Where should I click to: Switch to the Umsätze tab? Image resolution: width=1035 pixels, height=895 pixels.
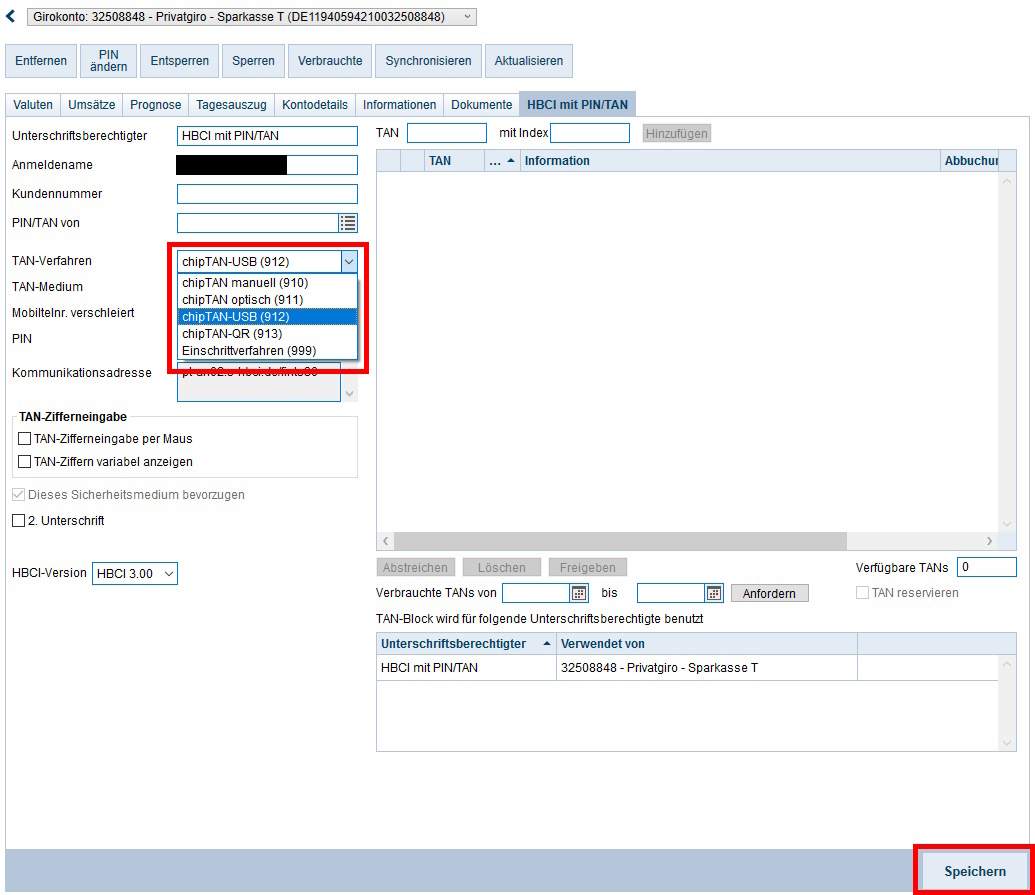point(91,105)
